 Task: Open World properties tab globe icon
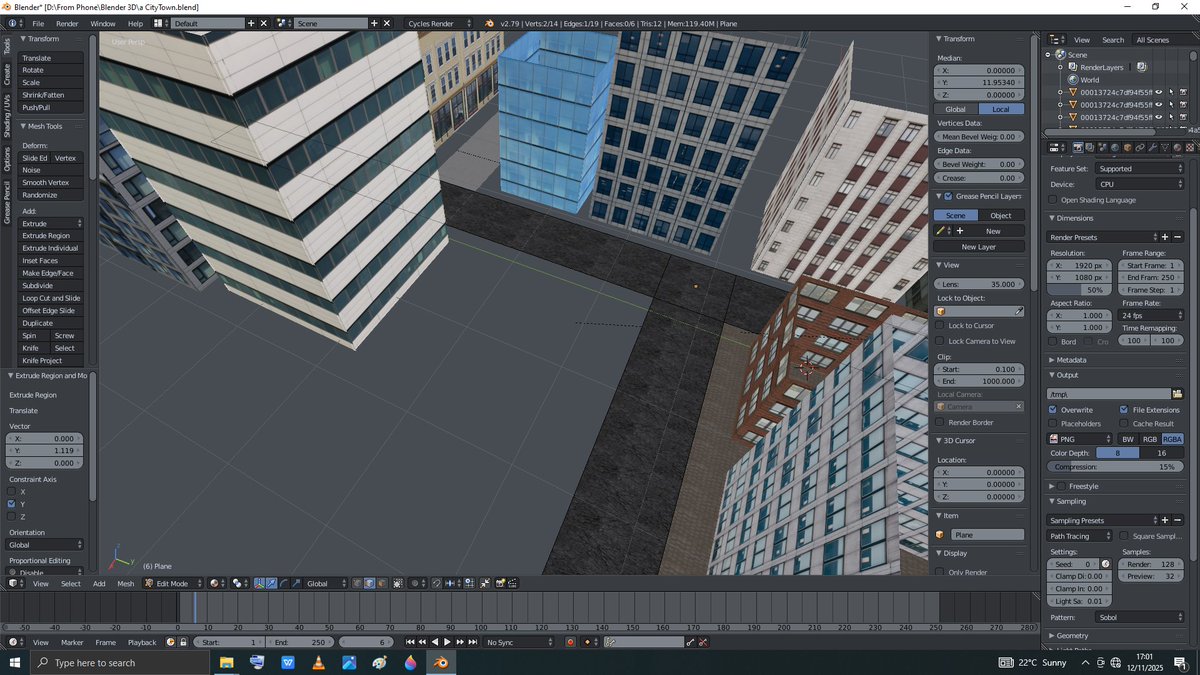click(x=1115, y=148)
